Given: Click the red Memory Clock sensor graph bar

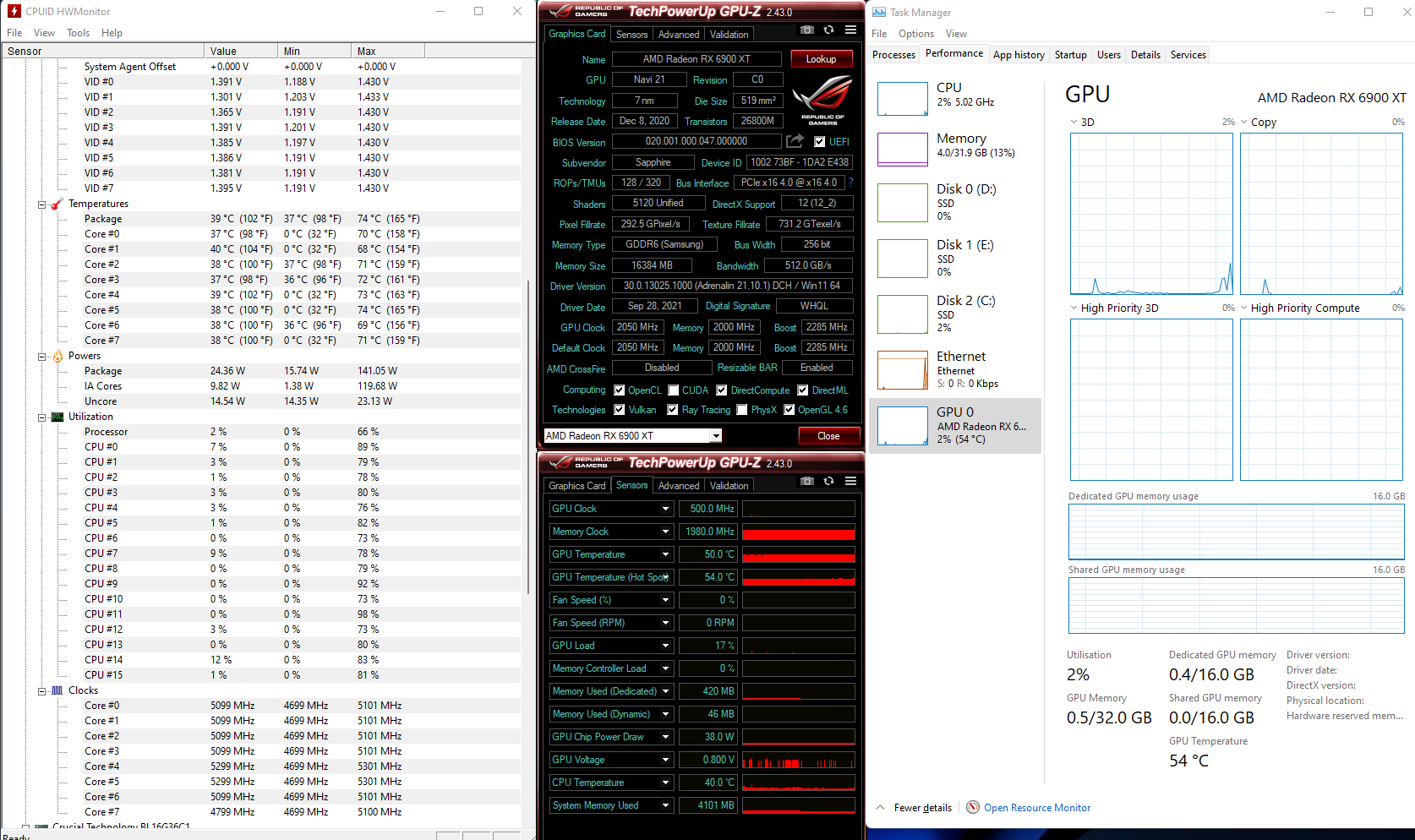Looking at the screenshot, I should 799,532.
